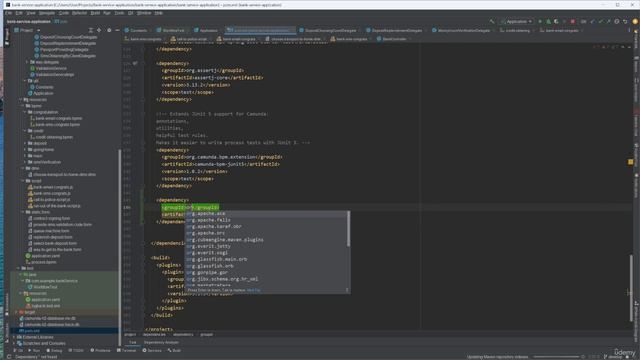Open the File menu

(9, 13)
